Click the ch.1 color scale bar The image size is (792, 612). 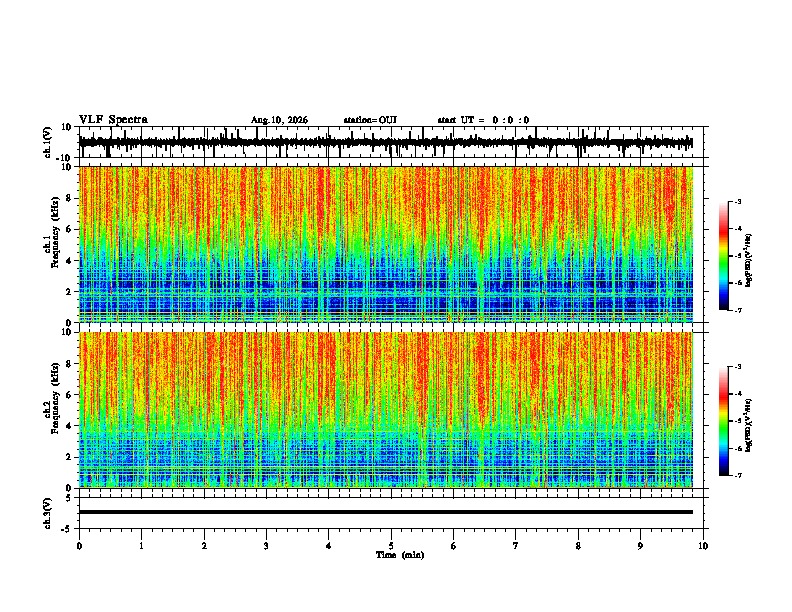point(723,256)
